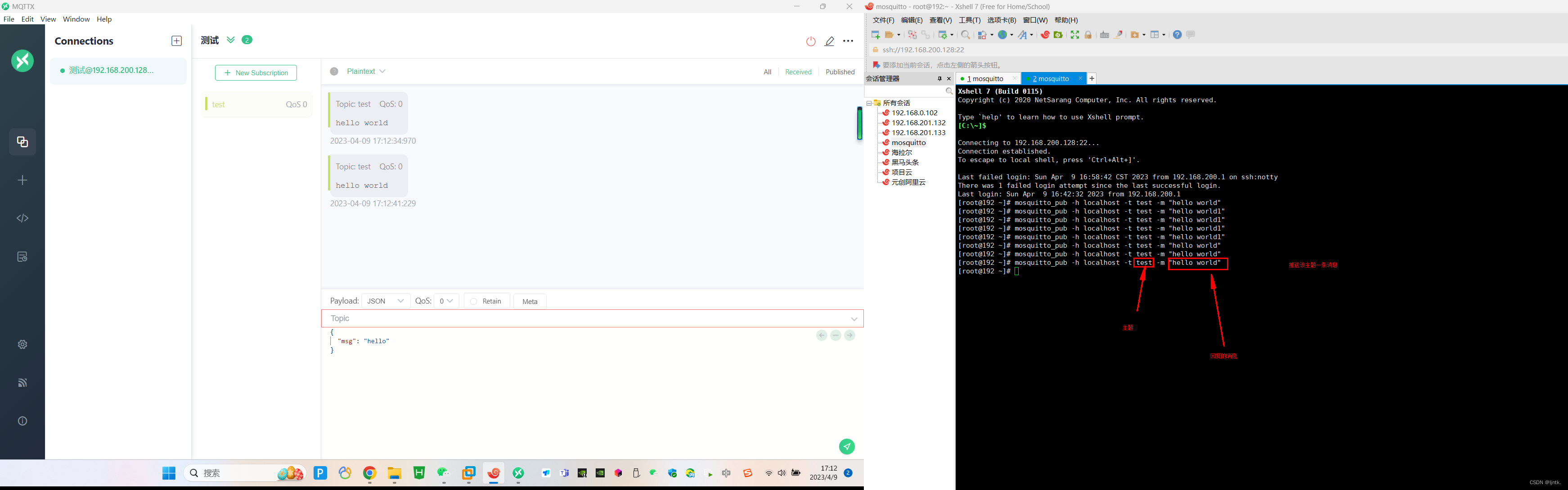Collapse the 所有会话 tree node
Screen dimensions: 1568x490
point(869,103)
